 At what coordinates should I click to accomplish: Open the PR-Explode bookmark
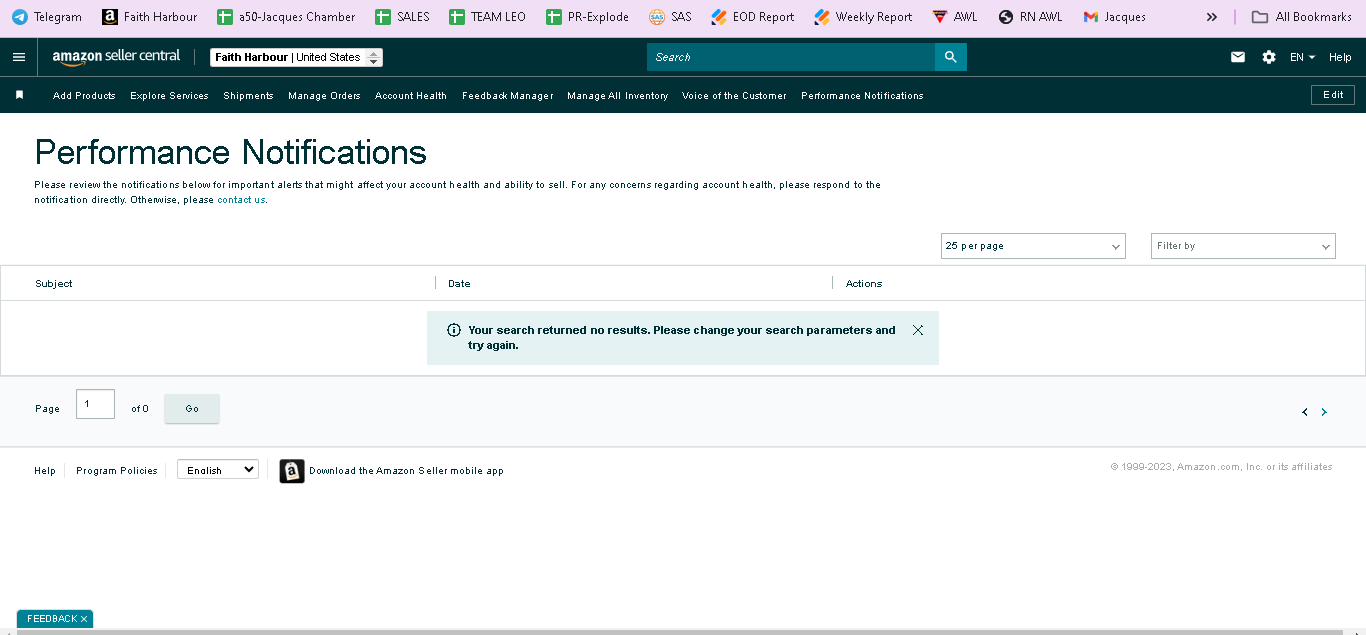point(588,17)
